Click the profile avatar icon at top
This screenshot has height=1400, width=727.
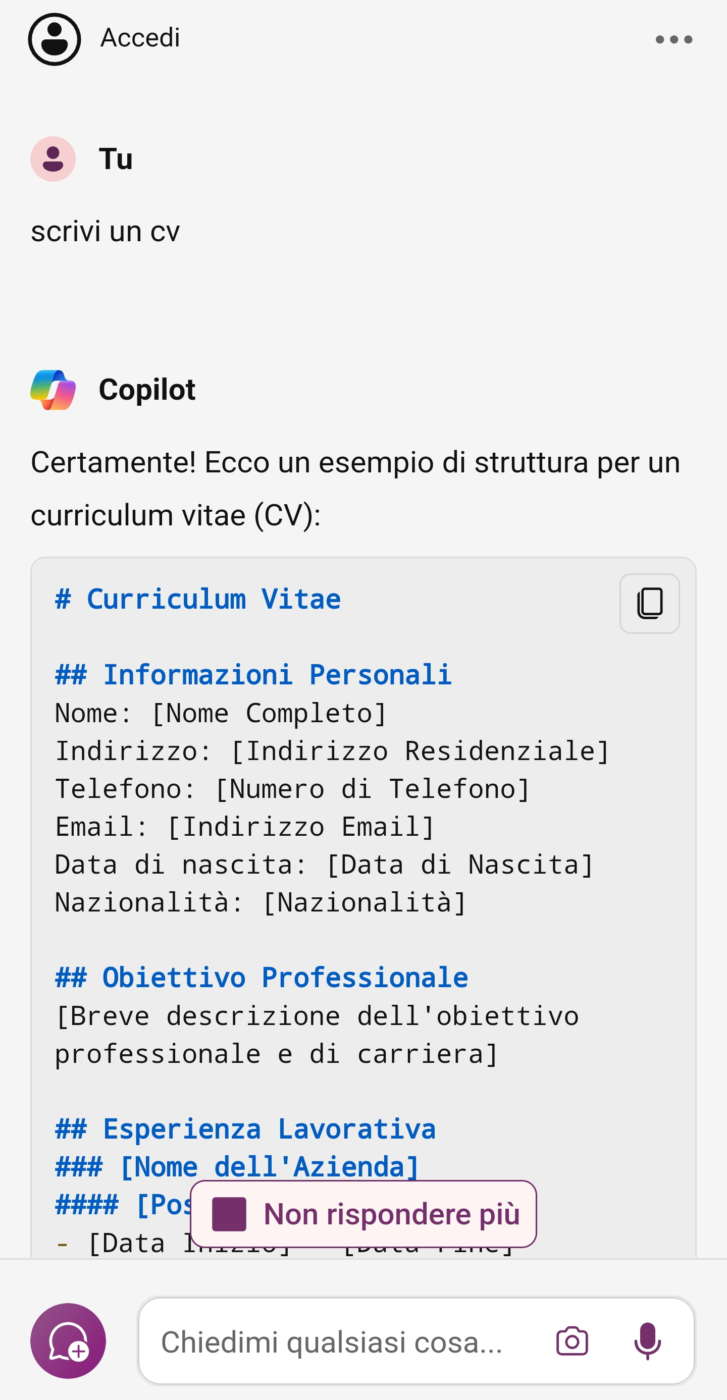pos(54,39)
